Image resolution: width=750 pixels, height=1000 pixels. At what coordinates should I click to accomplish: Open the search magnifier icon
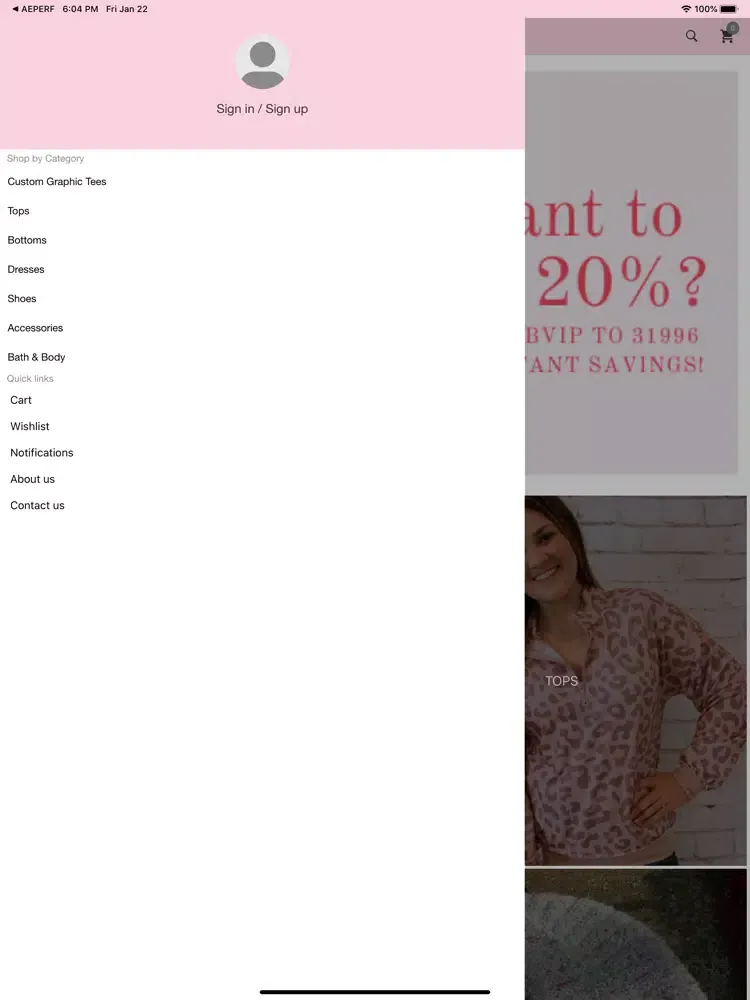point(691,36)
